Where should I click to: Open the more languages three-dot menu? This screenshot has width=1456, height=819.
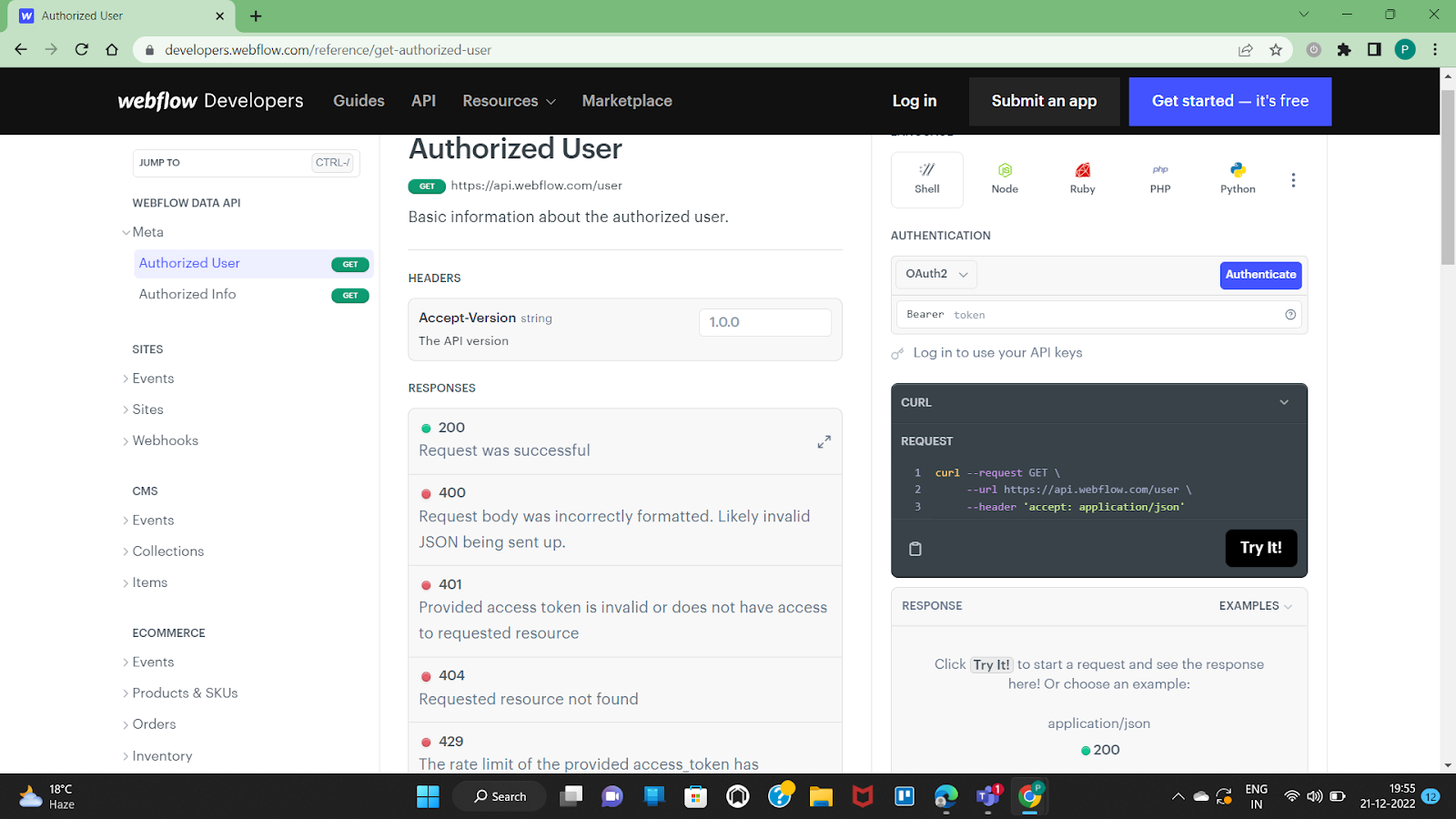click(1293, 180)
